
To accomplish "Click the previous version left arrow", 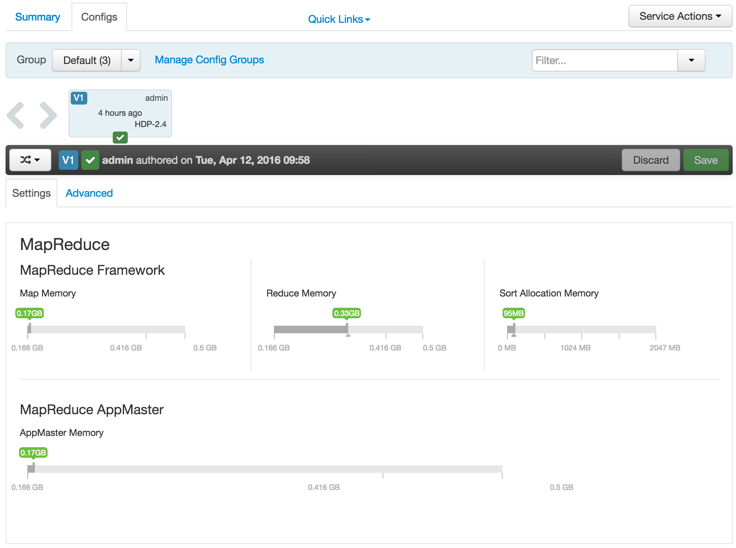I will tap(16, 115).
